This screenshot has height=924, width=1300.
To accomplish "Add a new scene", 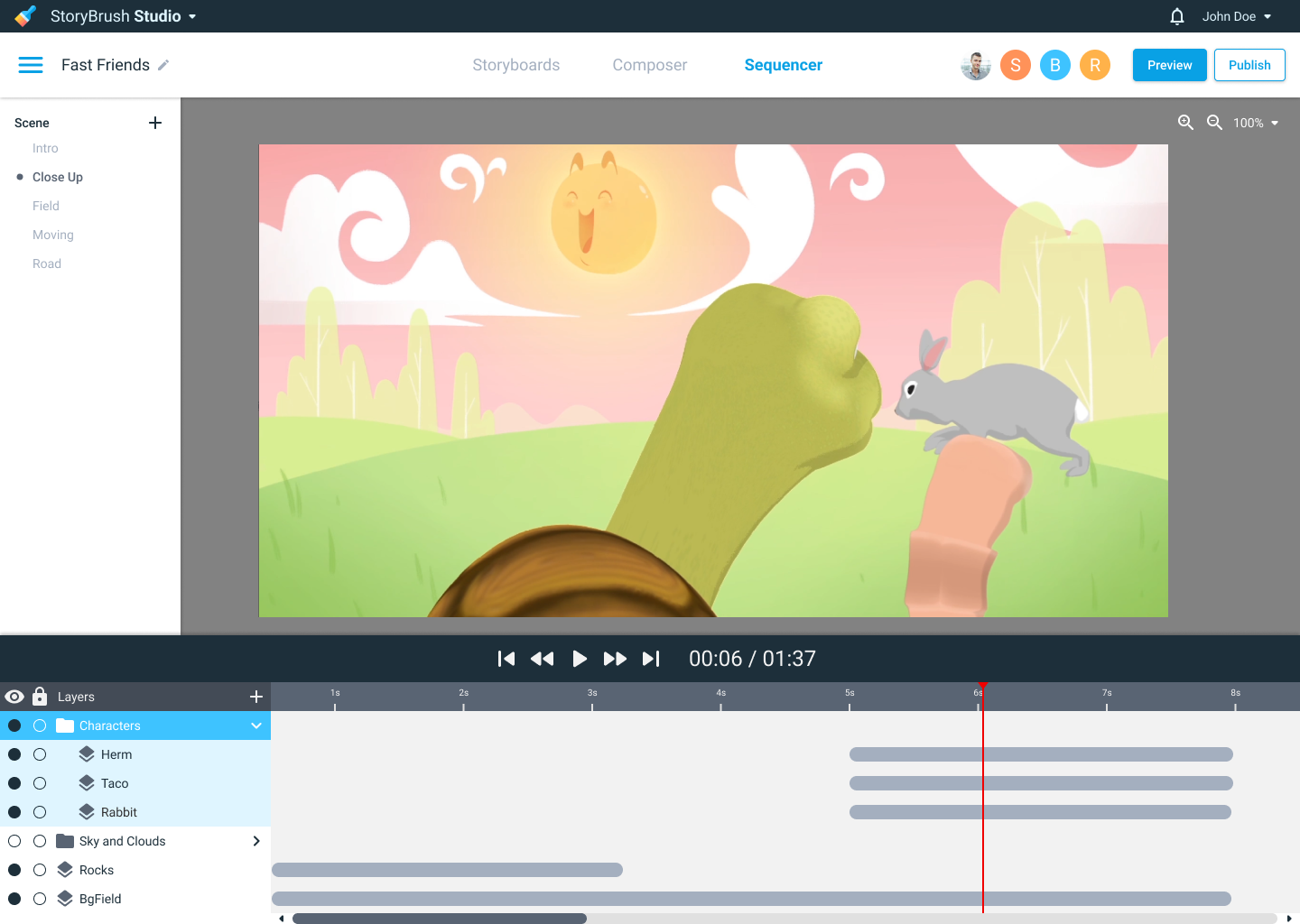I will coord(155,123).
